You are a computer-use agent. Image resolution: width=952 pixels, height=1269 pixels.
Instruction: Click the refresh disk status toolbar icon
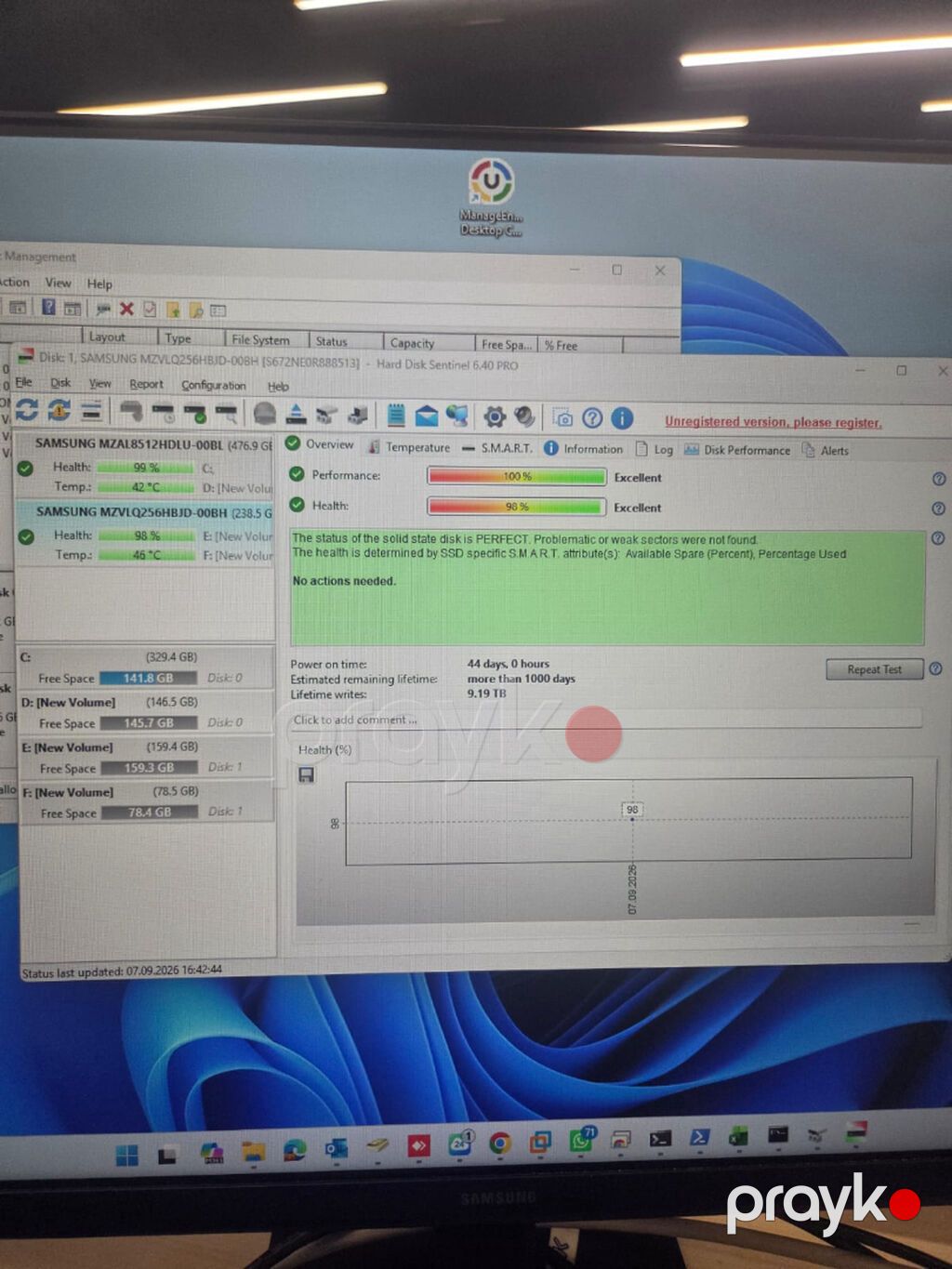point(27,410)
